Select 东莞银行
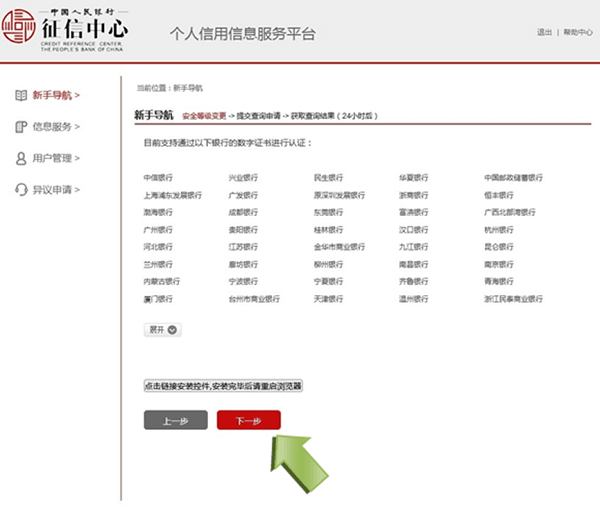The height and width of the screenshot is (513, 600). 328,212
